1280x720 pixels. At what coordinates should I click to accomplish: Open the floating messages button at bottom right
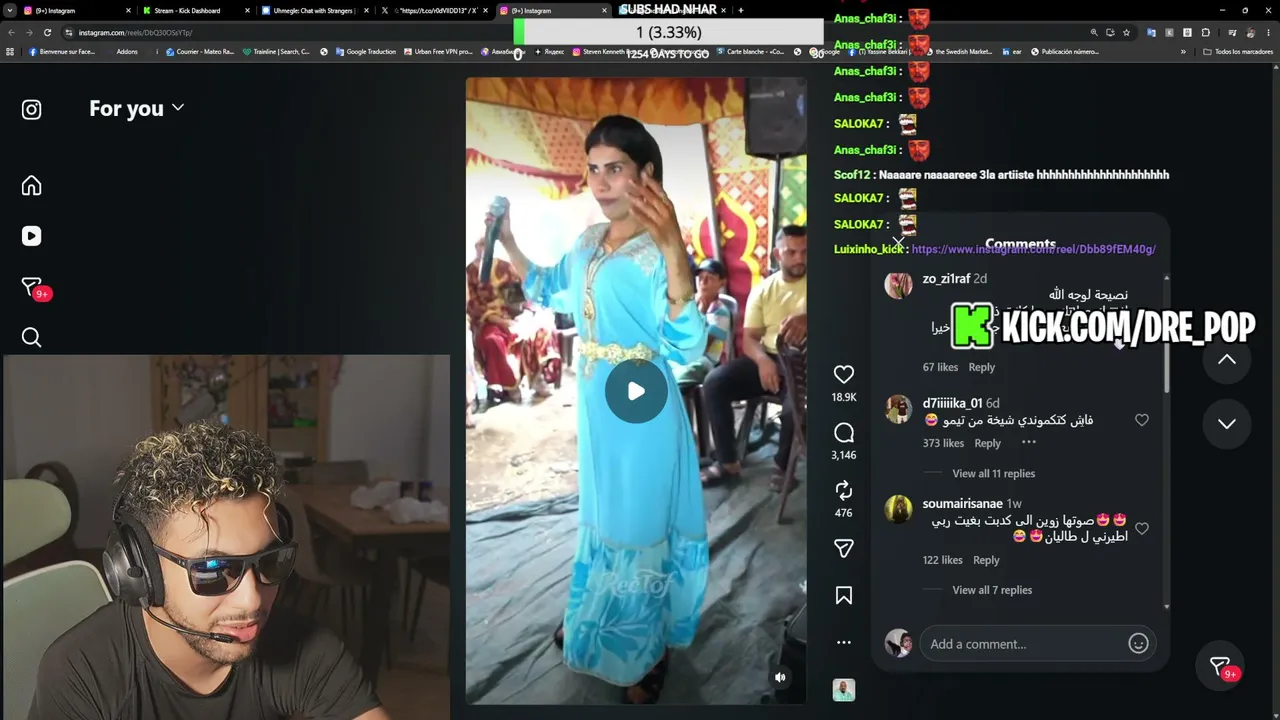pyautogui.click(x=1220, y=666)
